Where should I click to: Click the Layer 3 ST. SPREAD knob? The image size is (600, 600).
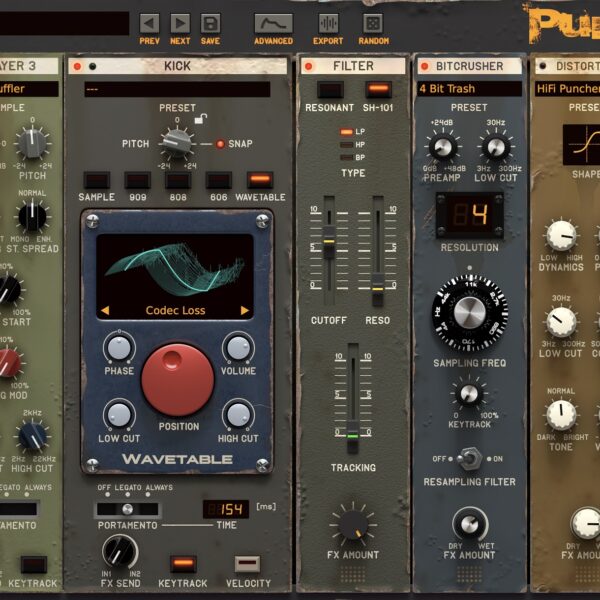click(33, 217)
